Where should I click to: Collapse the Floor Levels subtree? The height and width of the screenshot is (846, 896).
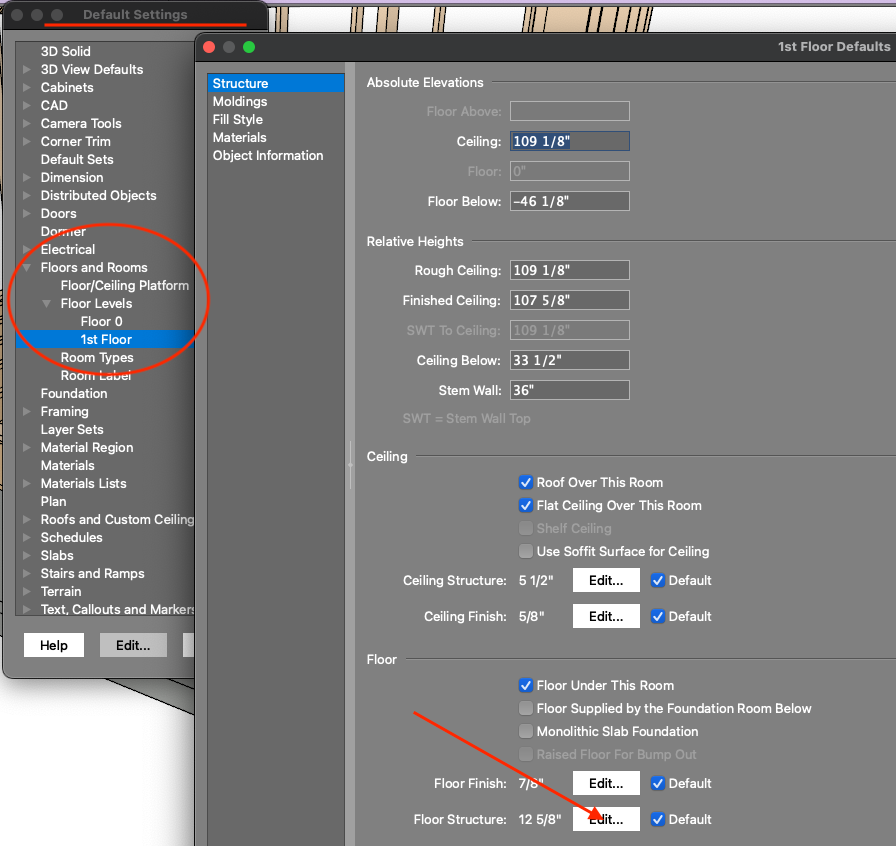pyautogui.click(x=47, y=304)
